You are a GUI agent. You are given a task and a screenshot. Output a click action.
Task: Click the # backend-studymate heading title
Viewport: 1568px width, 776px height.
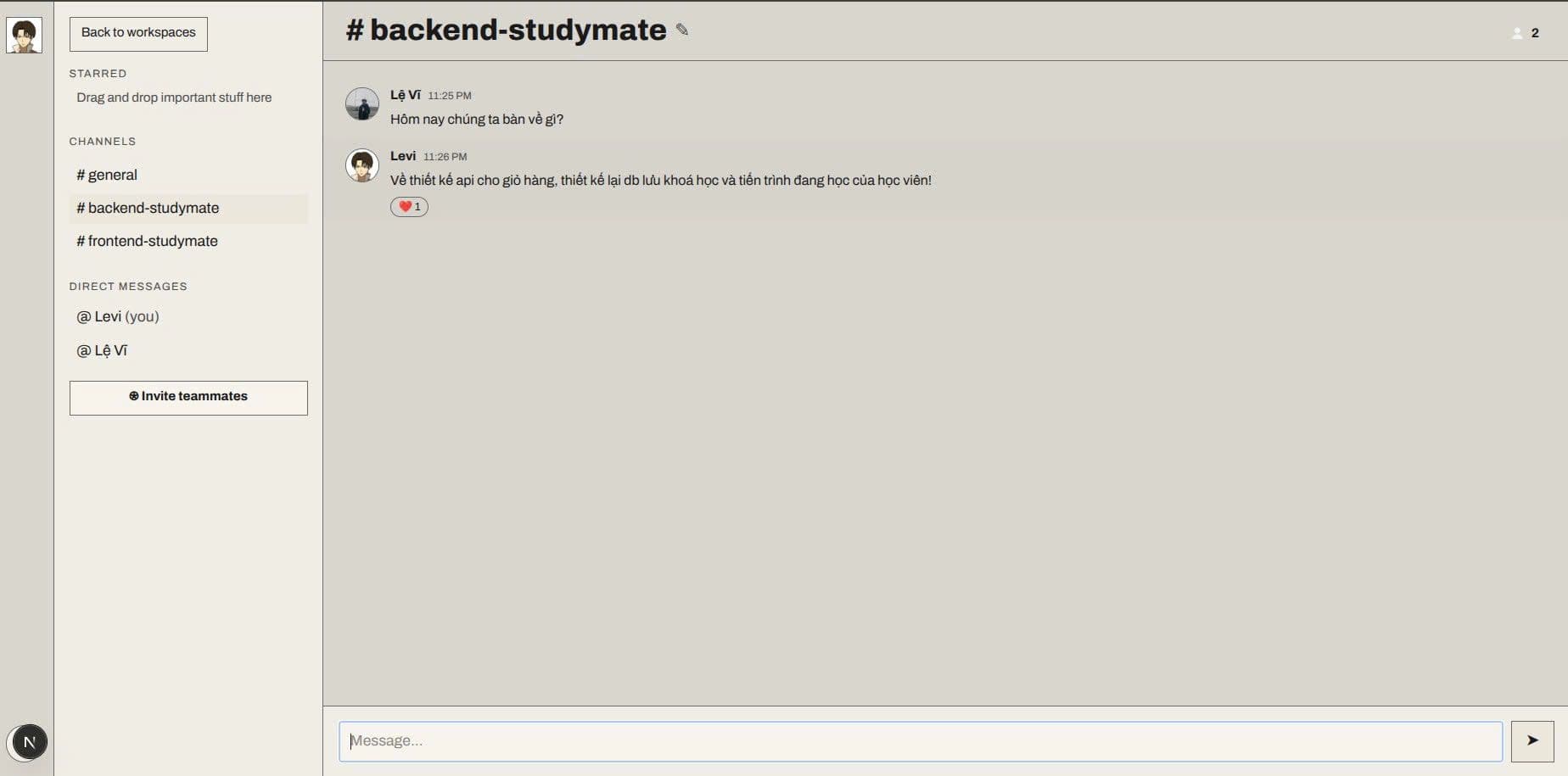507,31
